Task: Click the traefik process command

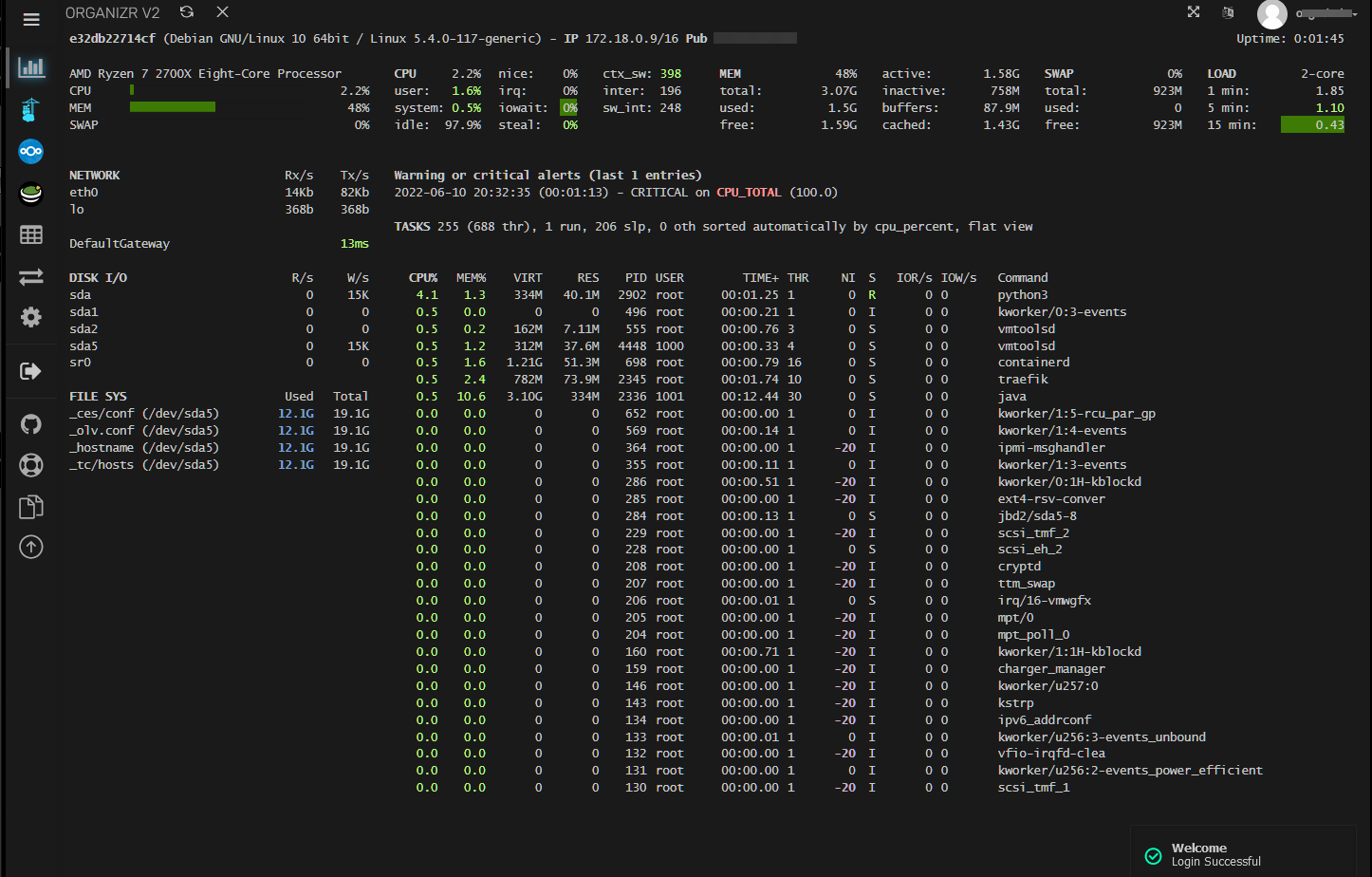Action: (x=1023, y=380)
